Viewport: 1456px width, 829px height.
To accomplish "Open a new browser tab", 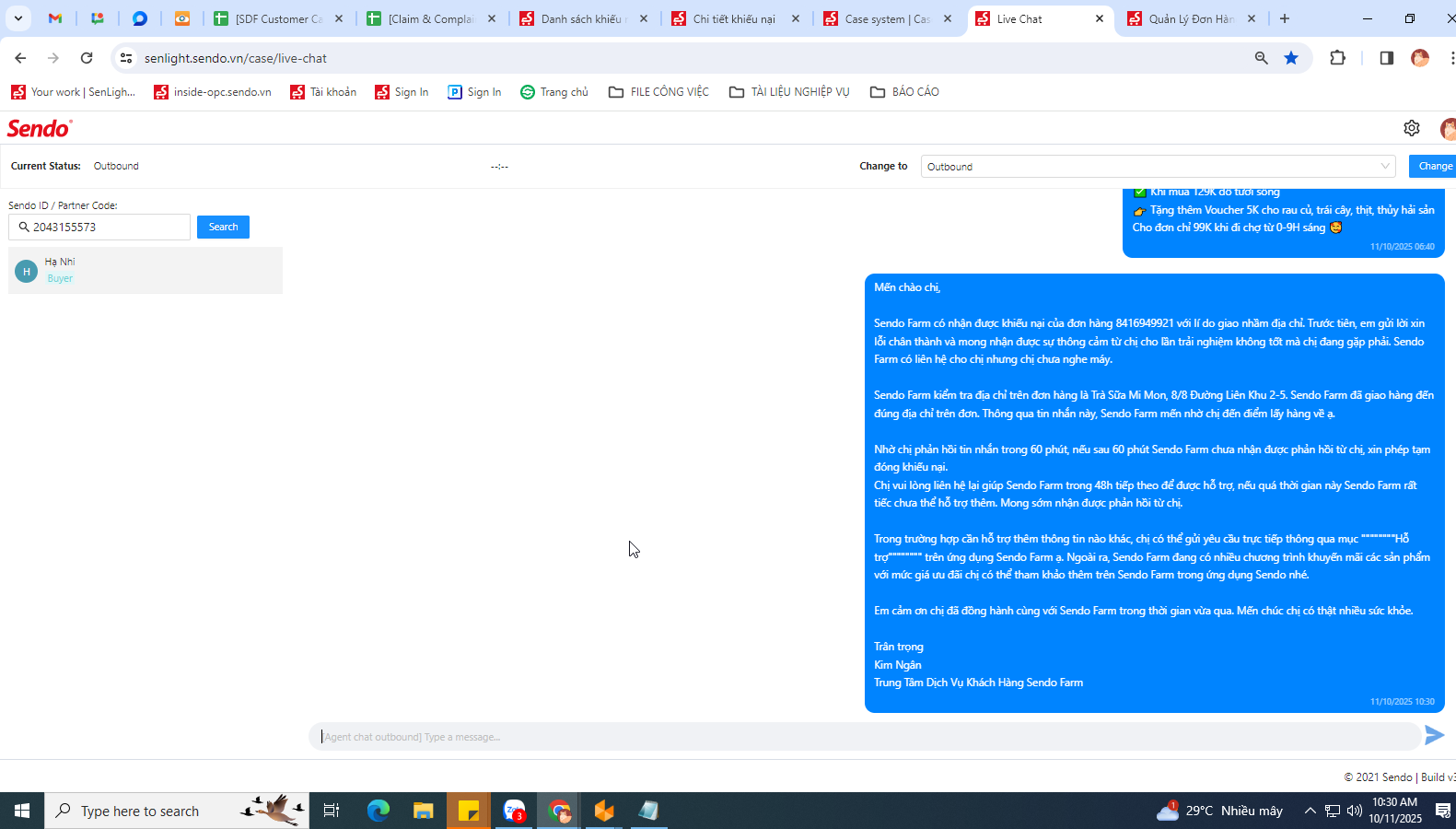I will coord(1285,18).
